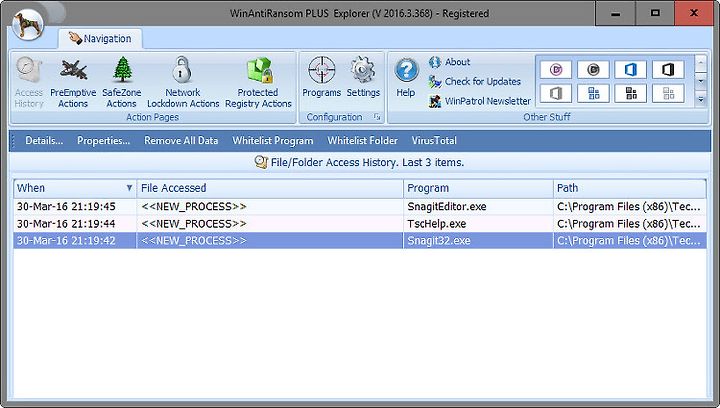720x408 pixels.
Task: Select the gray Office theme style
Action: pyautogui.click(x=556, y=94)
